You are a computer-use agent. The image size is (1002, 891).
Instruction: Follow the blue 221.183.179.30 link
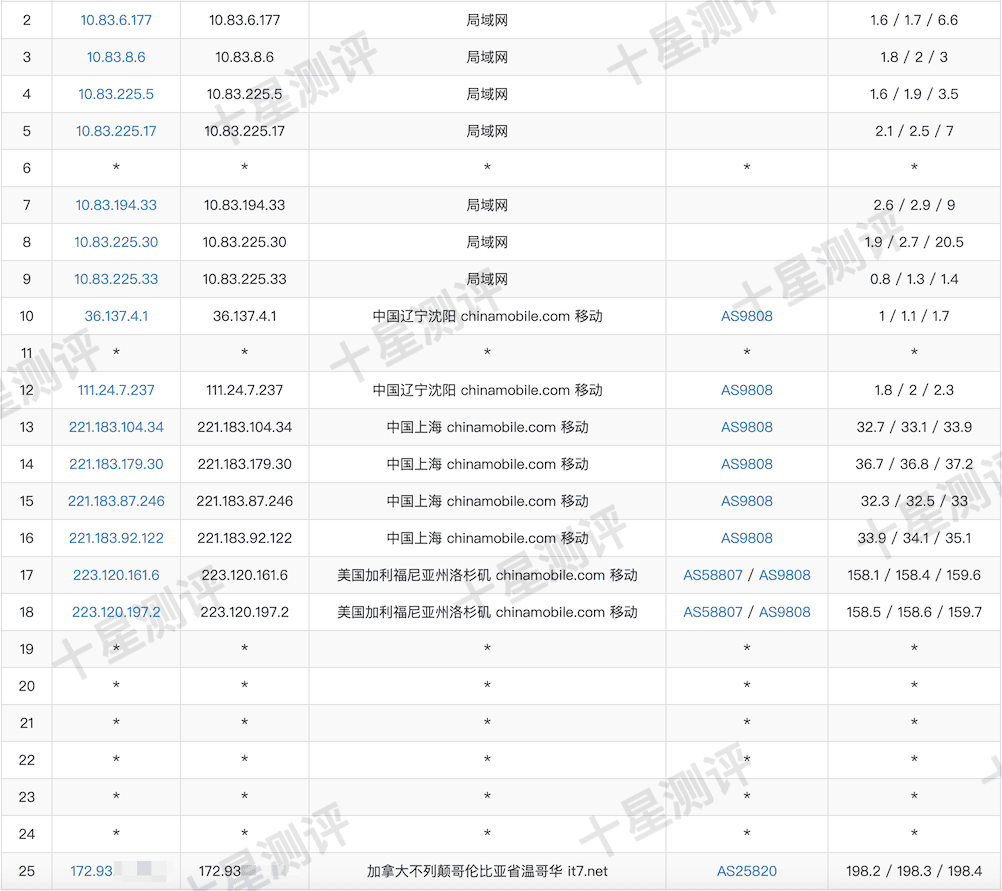click(116, 465)
